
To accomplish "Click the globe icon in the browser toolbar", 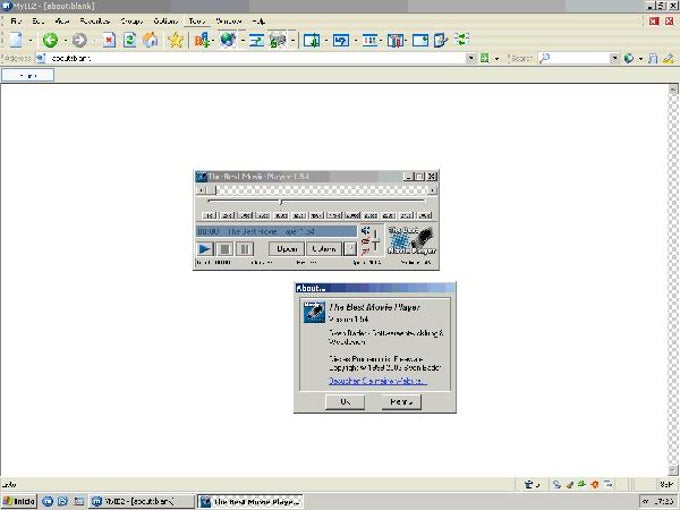I will (228, 40).
